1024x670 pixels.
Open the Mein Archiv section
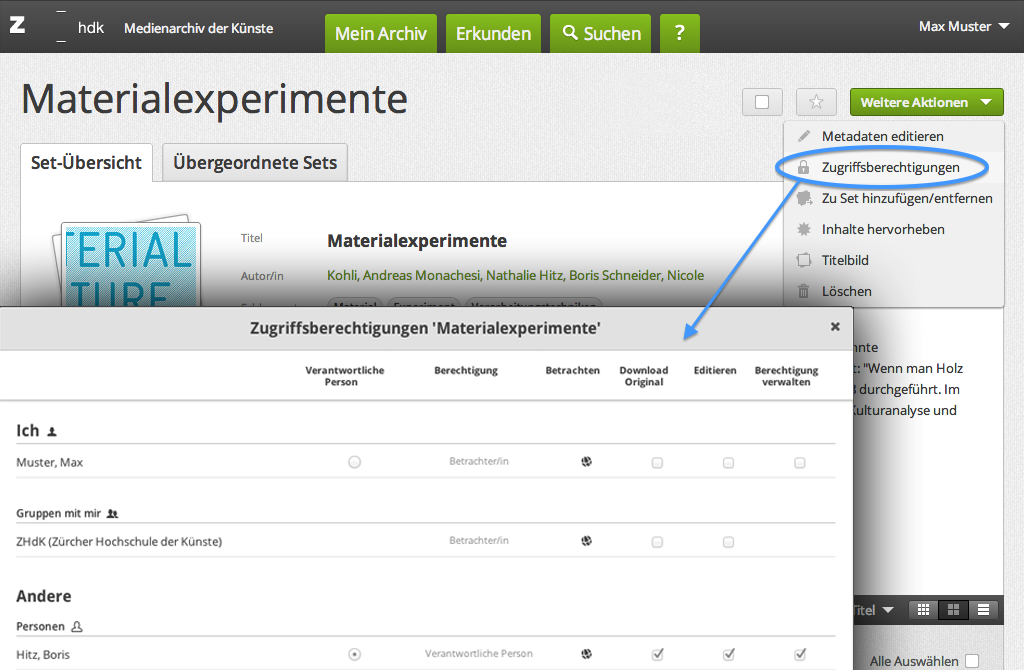[380, 33]
